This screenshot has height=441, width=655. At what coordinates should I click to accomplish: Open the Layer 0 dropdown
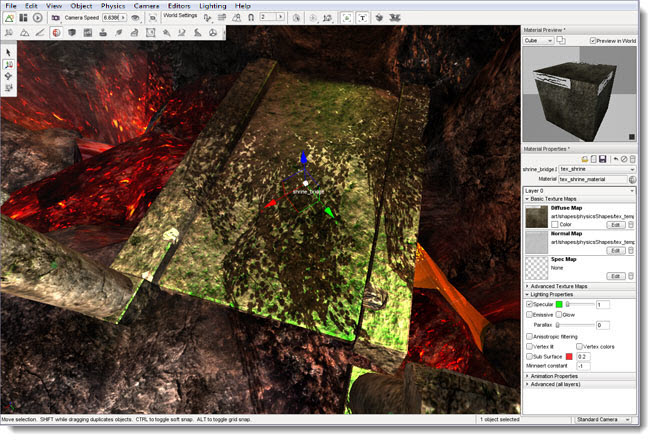578,189
